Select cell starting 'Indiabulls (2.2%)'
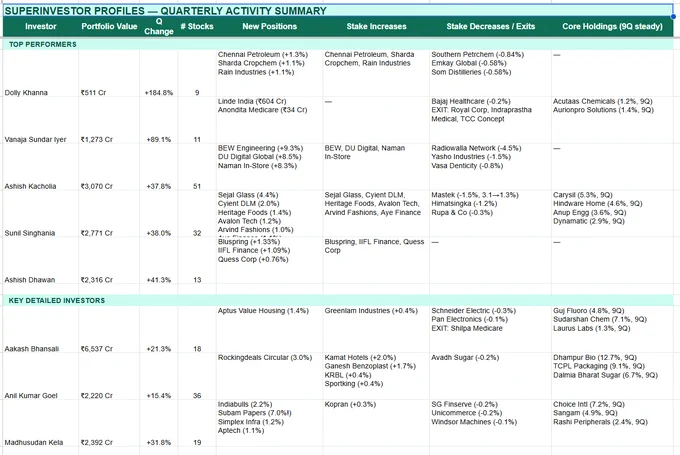Viewport: 680px width, 455px height. pyautogui.click(x=269, y=423)
